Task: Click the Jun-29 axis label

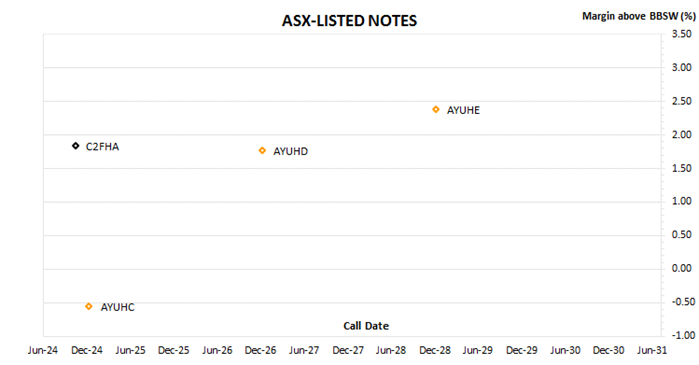Action: click(x=477, y=351)
